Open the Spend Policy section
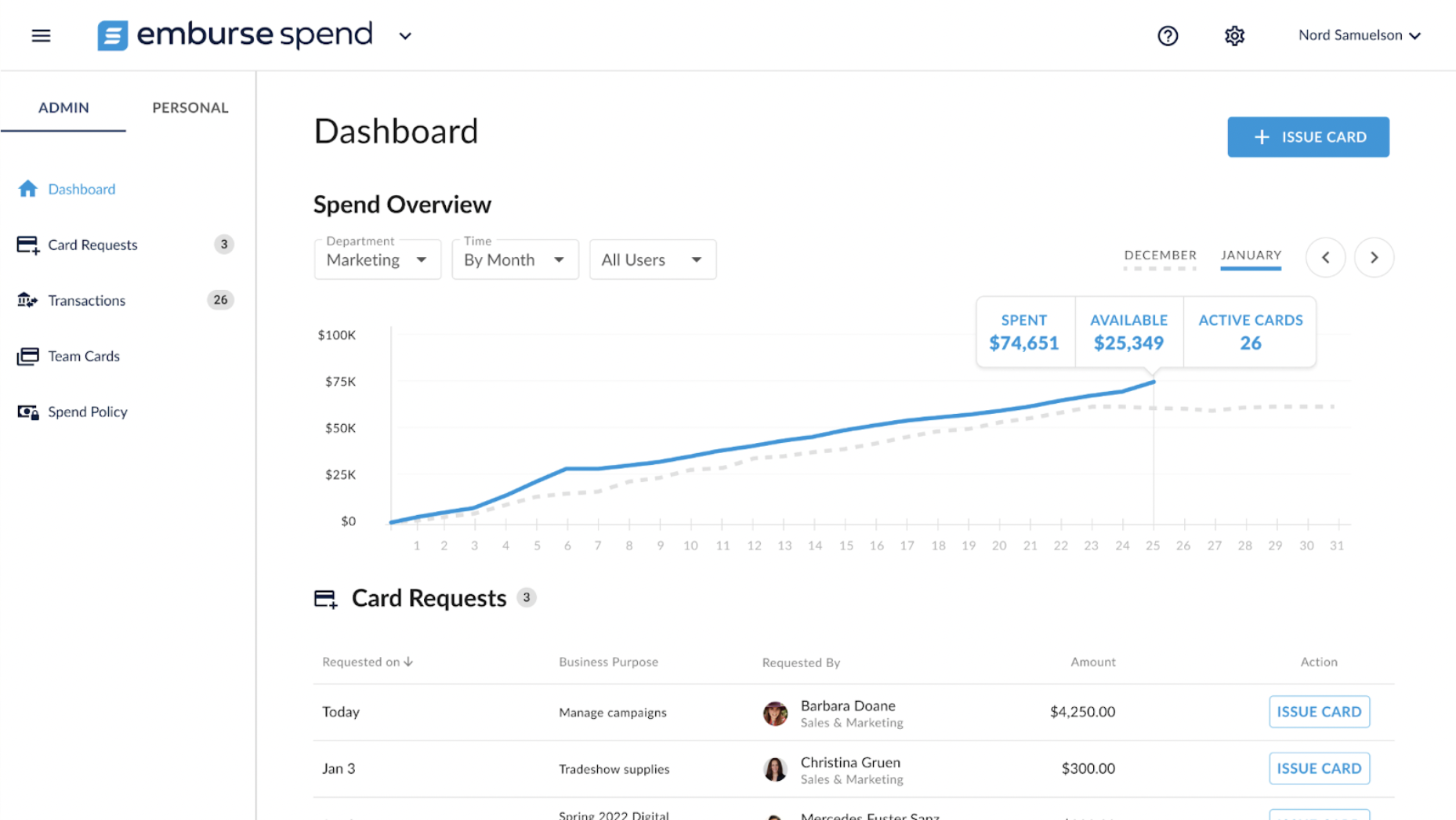 (87, 412)
